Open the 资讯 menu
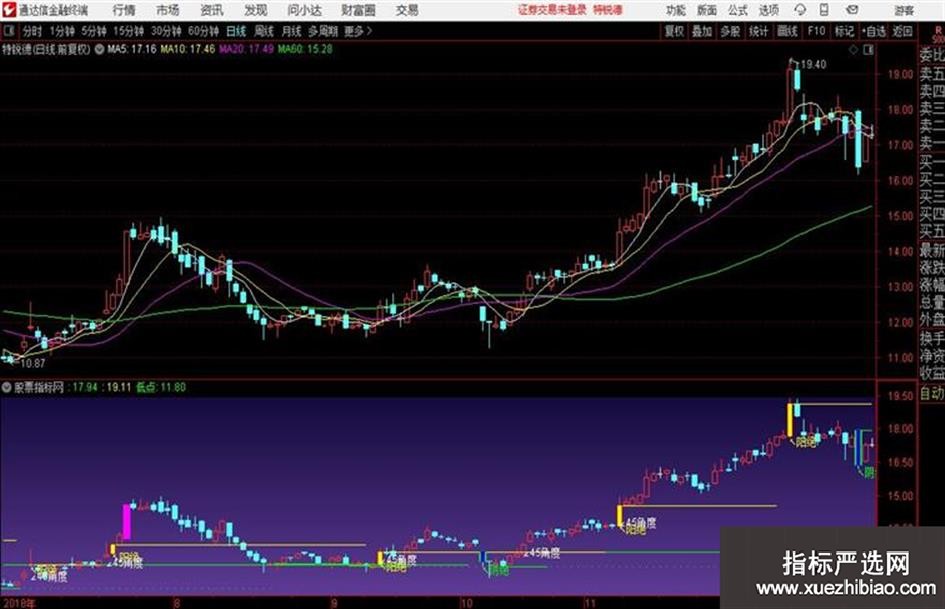Image resolution: width=945 pixels, height=609 pixels. (212, 10)
